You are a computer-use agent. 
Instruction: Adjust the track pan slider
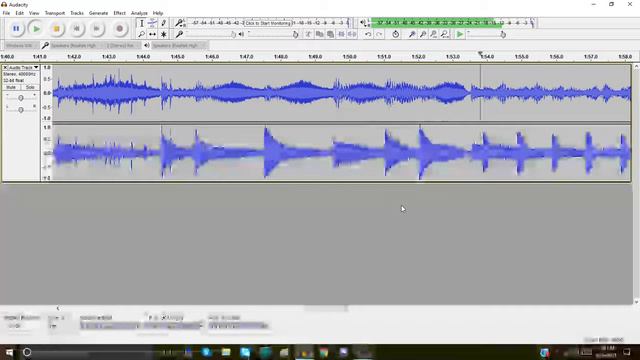21,110
